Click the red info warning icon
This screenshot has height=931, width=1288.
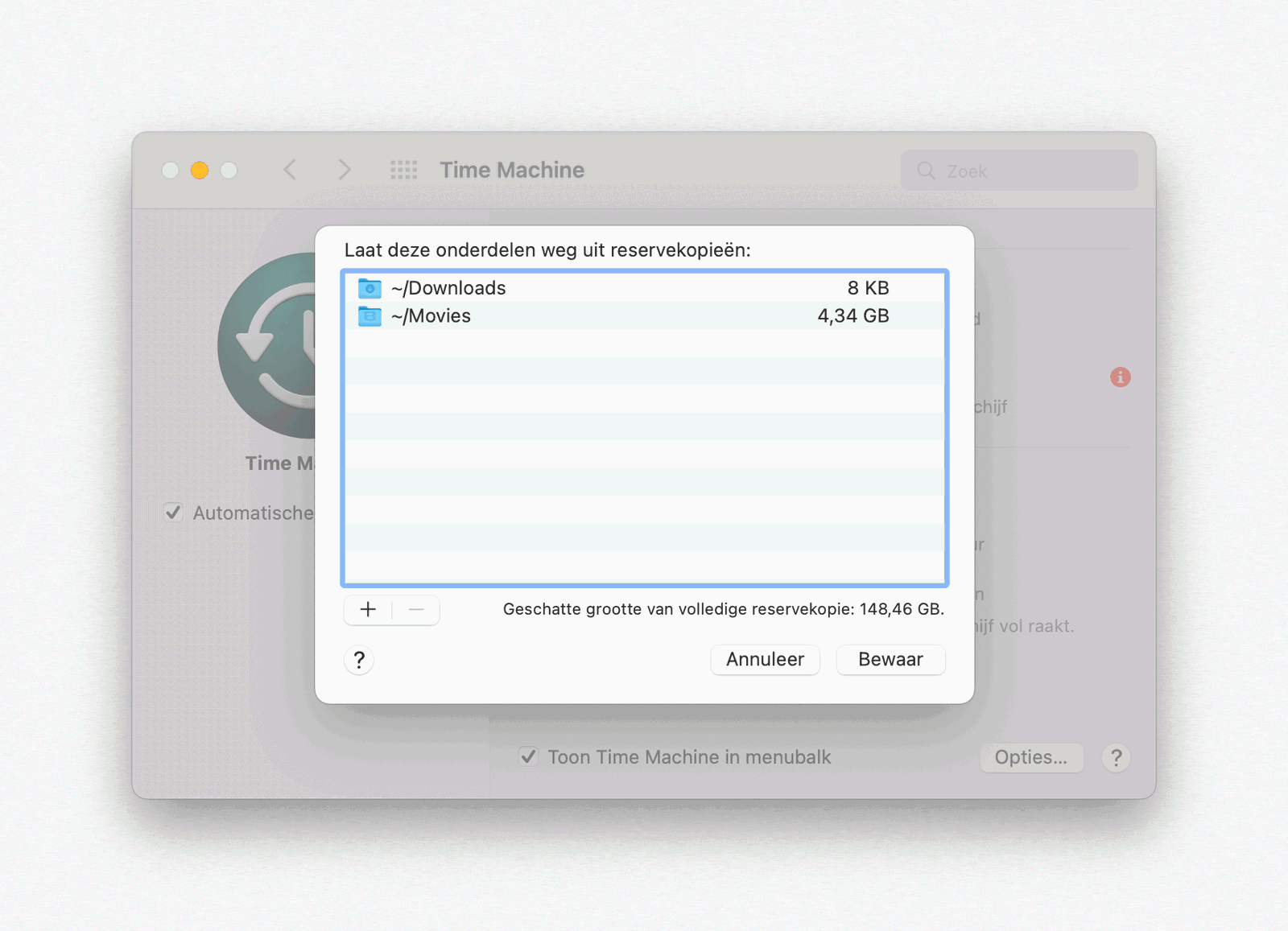(x=1120, y=377)
